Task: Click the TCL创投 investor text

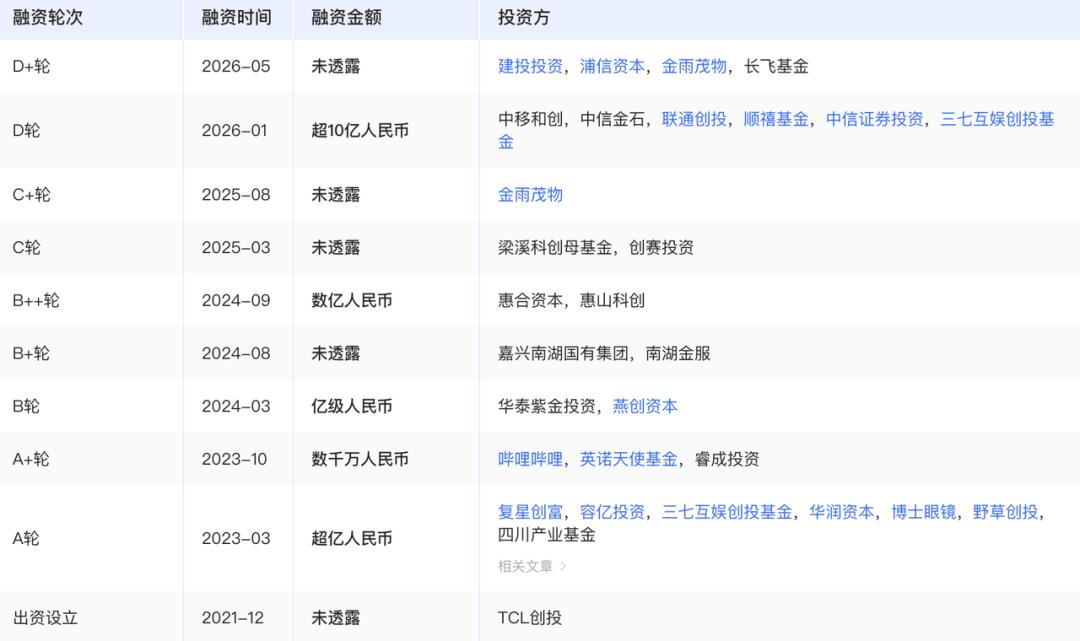Action: pyautogui.click(x=530, y=618)
